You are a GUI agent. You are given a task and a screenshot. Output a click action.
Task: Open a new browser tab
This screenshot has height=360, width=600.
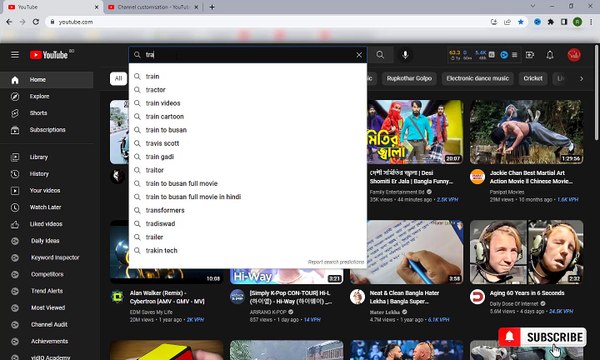[x=212, y=7]
